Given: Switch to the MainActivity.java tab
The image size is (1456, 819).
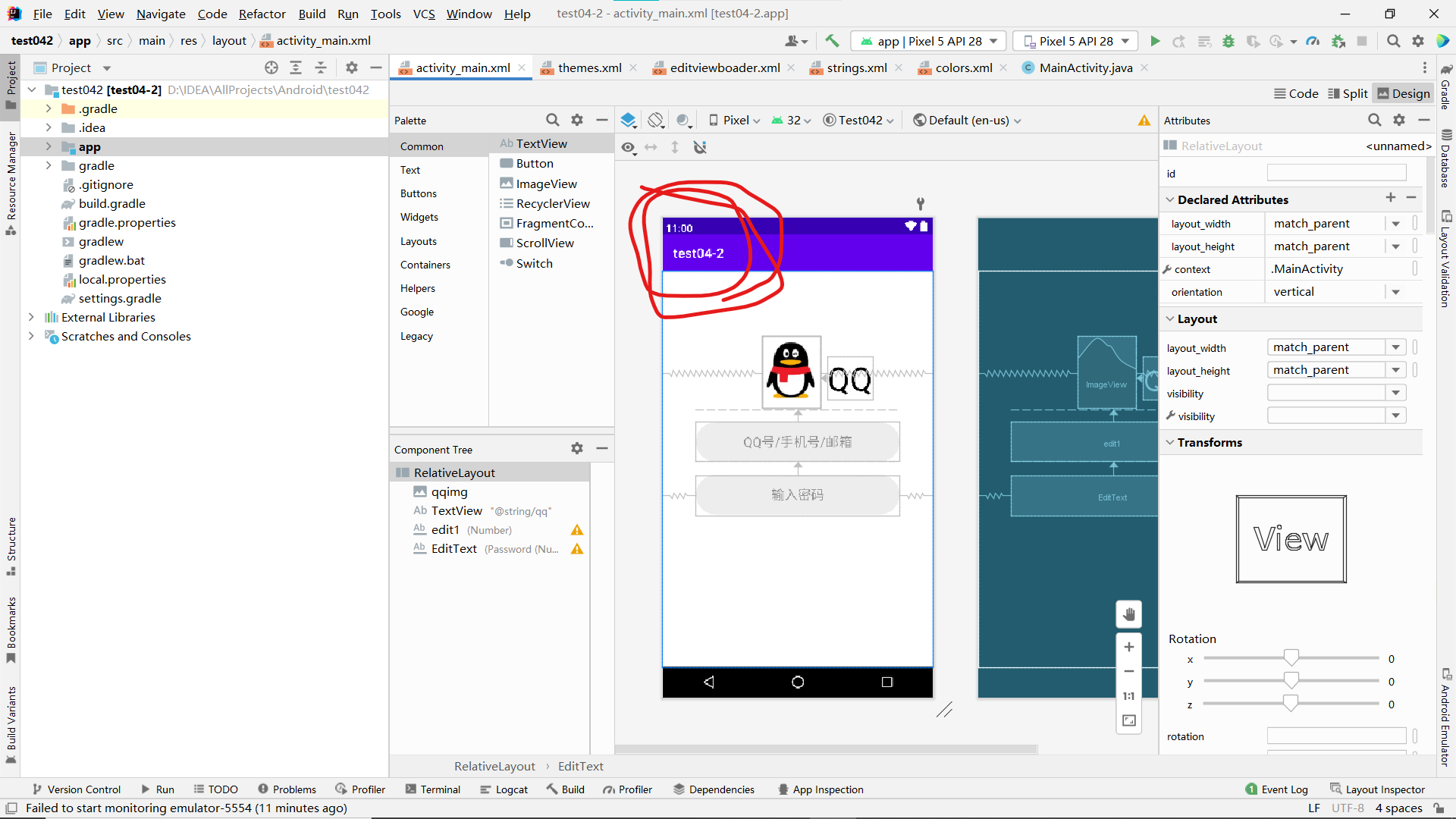Looking at the screenshot, I should tap(1085, 67).
